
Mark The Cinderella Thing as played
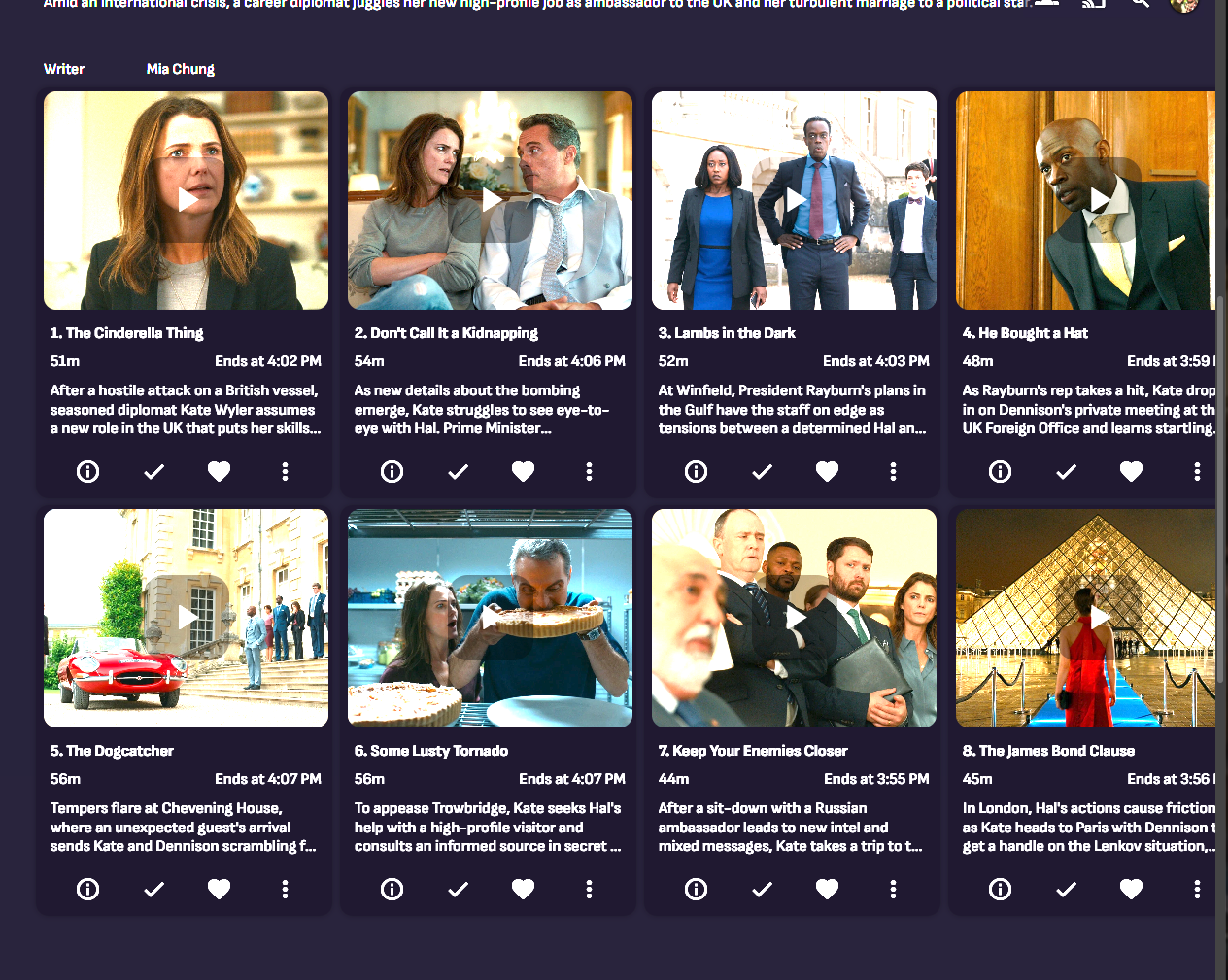153,472
